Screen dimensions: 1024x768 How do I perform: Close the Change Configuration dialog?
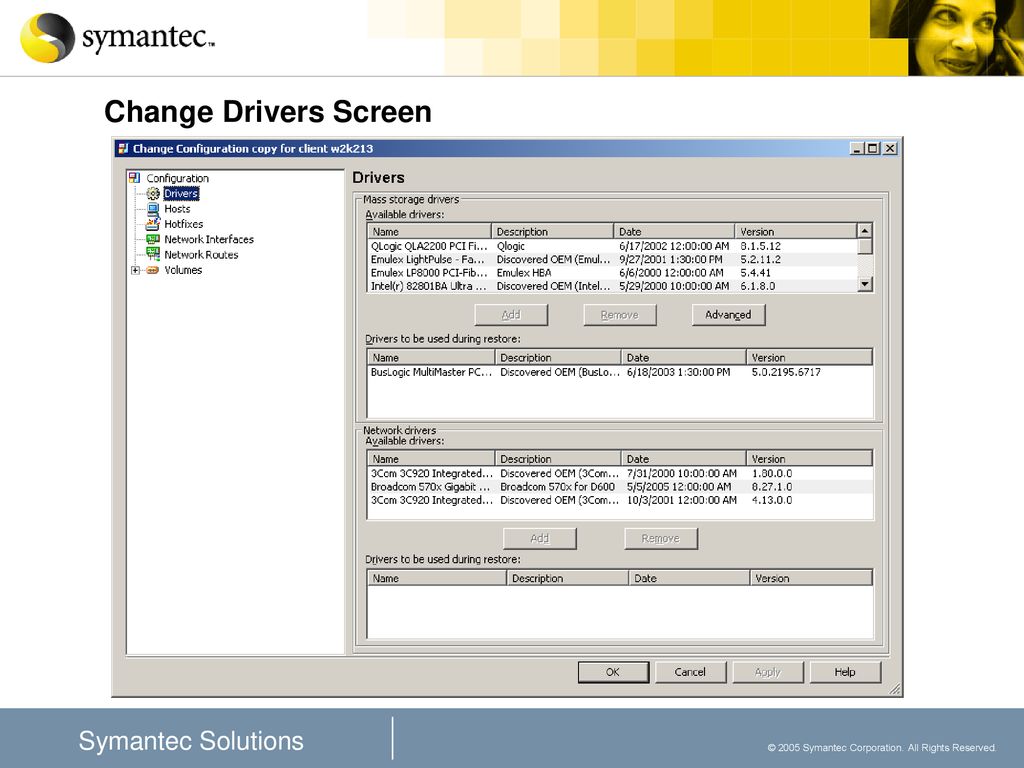pos(889,148)
